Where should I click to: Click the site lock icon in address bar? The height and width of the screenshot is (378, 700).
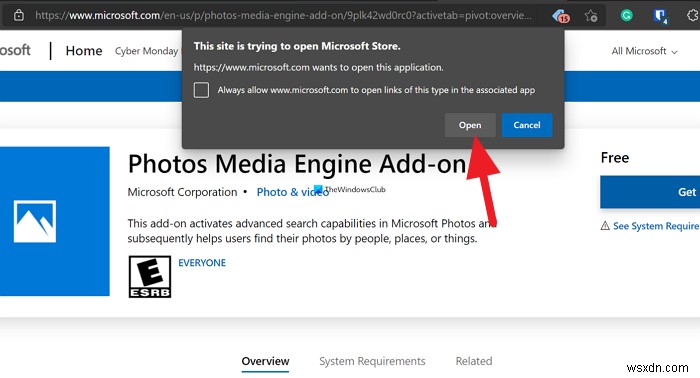18,15
